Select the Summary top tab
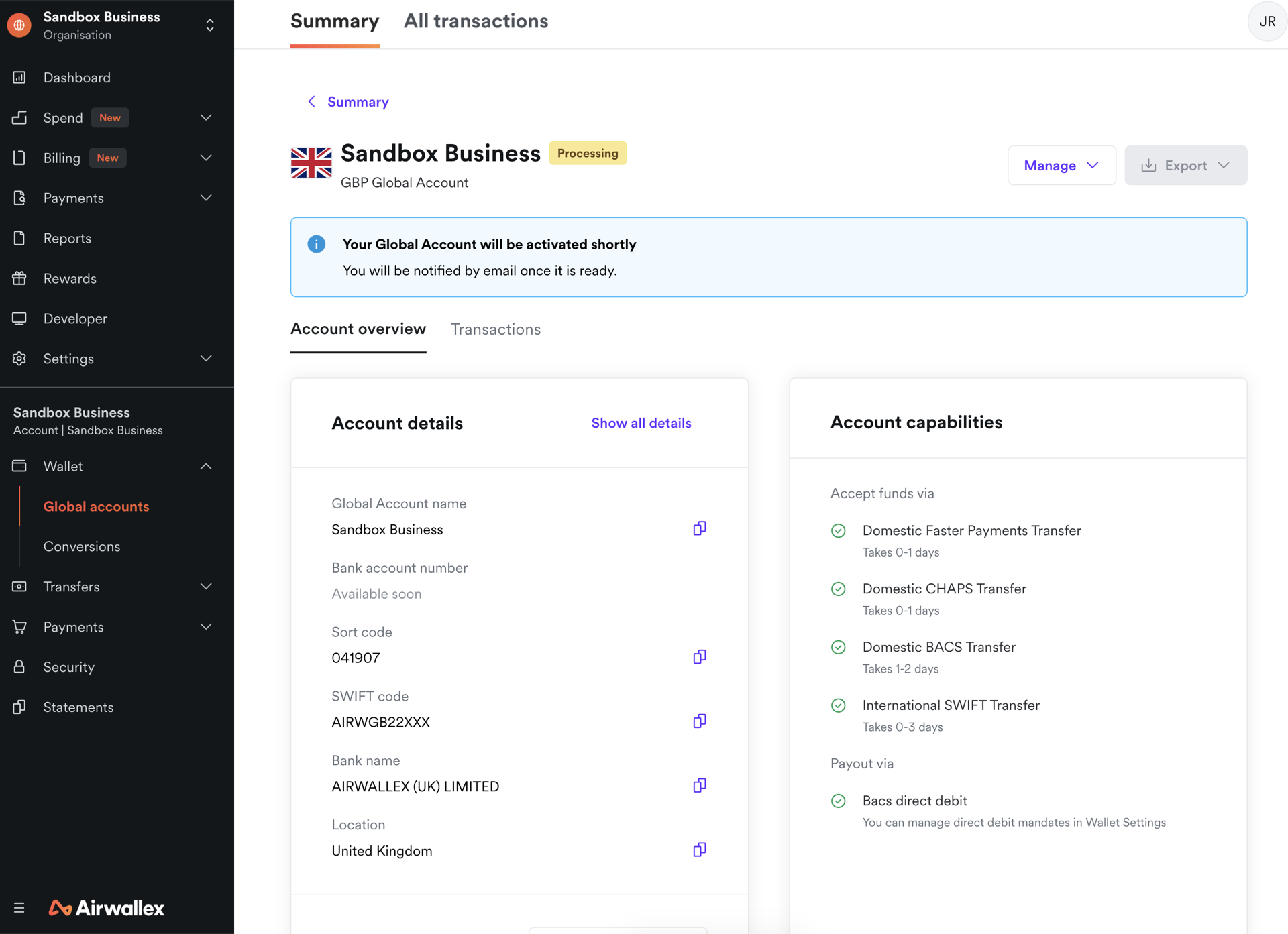Image resolution: width=1288 pixels, height=934 pixels. (335, 21)
